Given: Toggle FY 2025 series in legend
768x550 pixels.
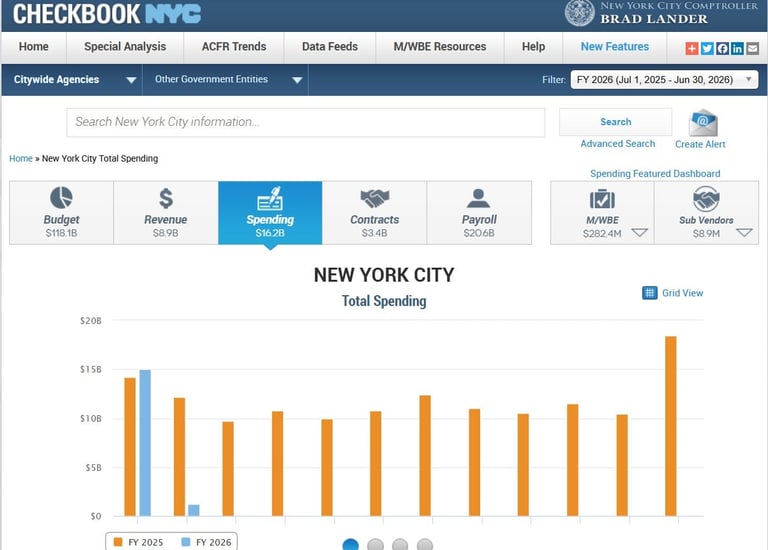Looking at the screenshot, I should (139, 542).
